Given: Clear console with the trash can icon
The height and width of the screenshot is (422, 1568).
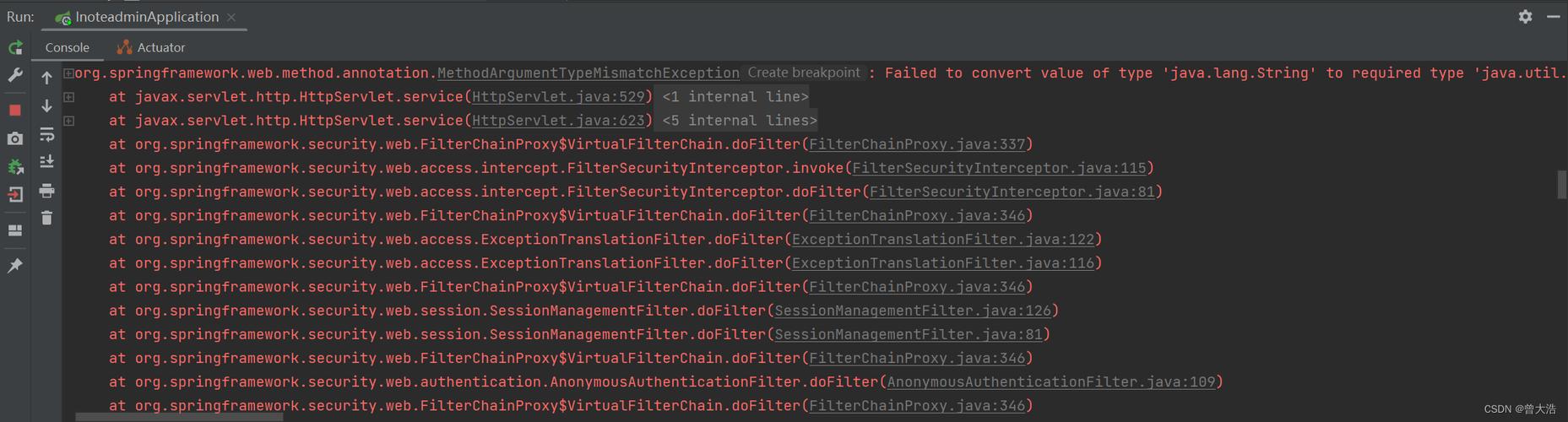Looking at the screenshot, I should click(x=47, y=218).
